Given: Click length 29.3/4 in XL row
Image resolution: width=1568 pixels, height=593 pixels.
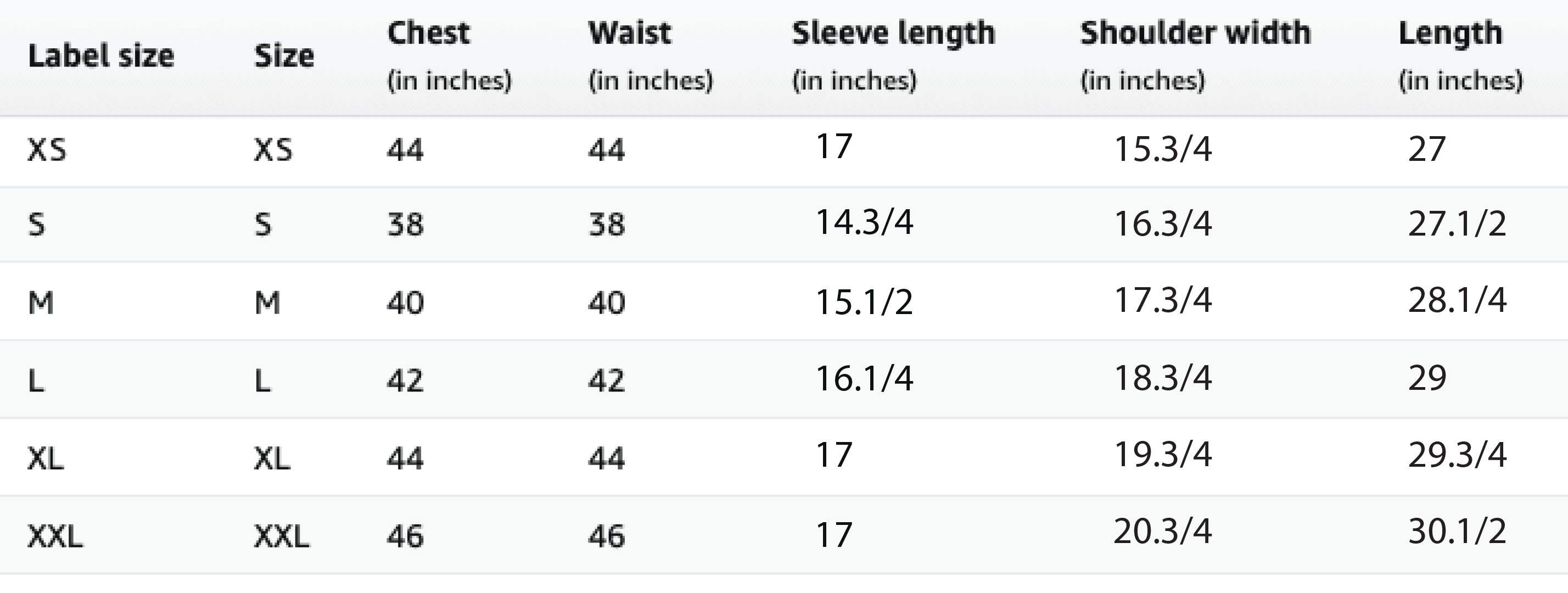Looking at the screenshot, I should pos(1457,455).
